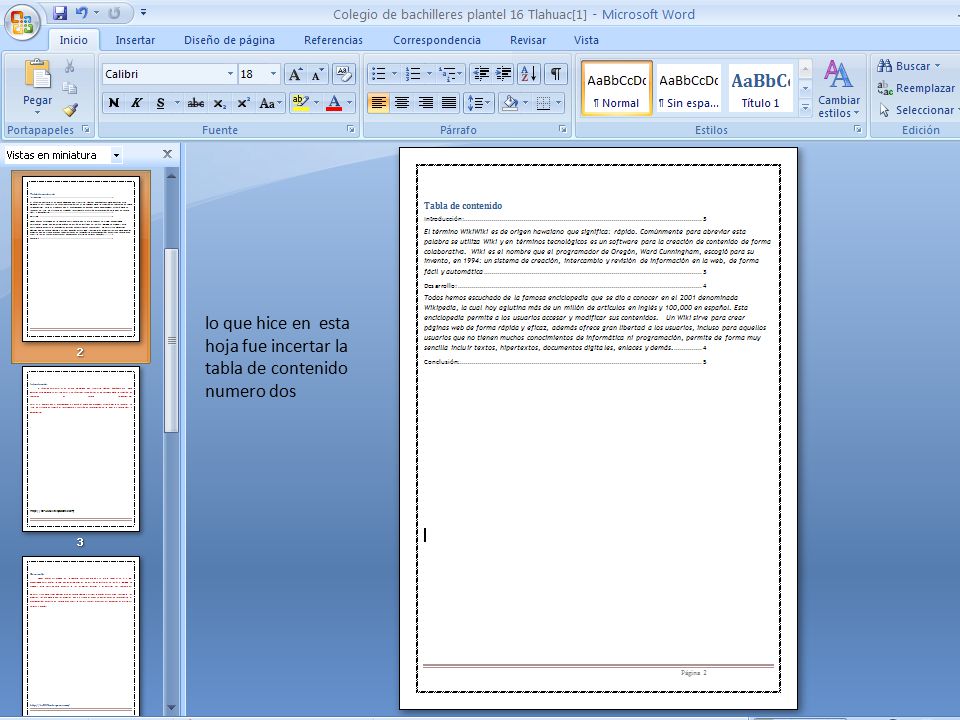Open the Vista tab
This screenshot has height=720, width=960.
click(x=586, y=40)
